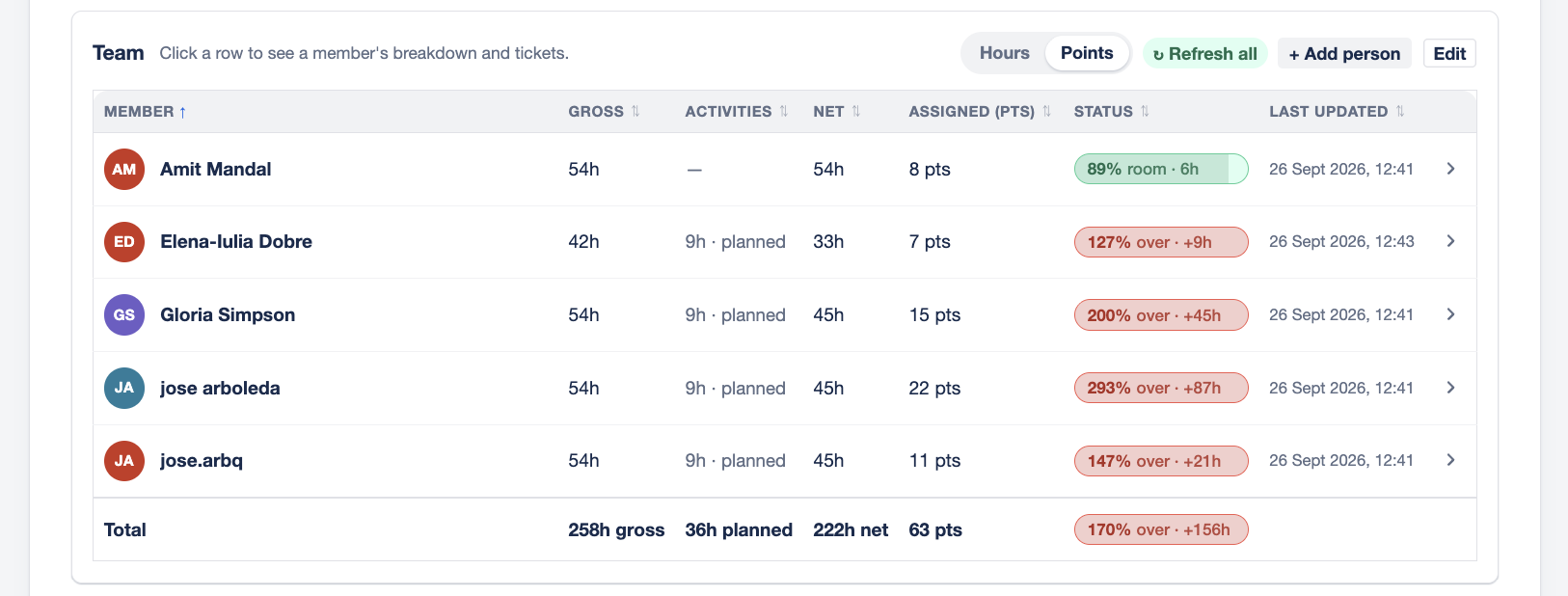Expand Amit Mandal's row chevron
Viewport: 1568px width, 596px height.
(1451, 169)
